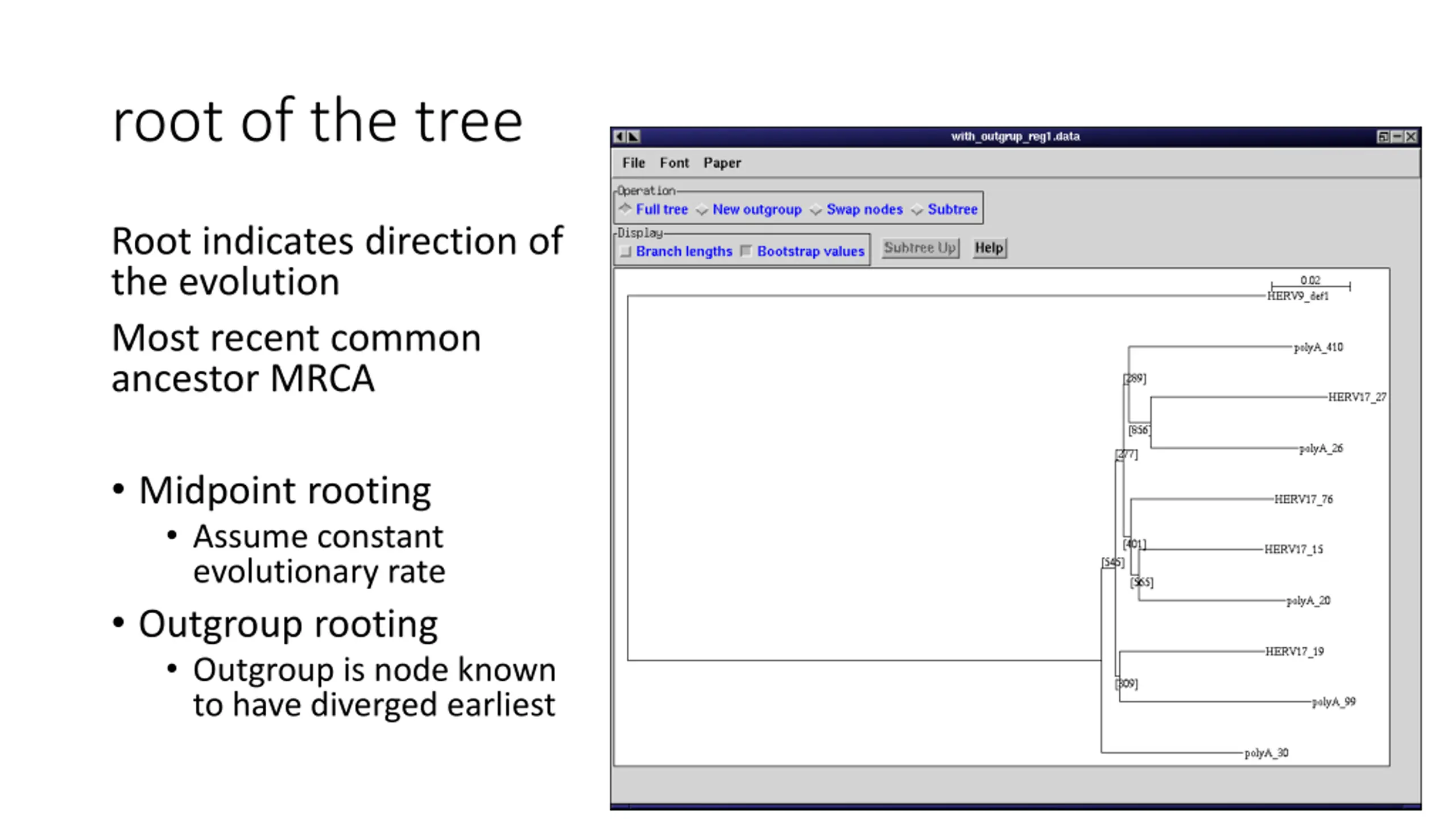Click the polyA_26 leaf label
This screenshot has width=1456, height=819.
[1321, 449]
